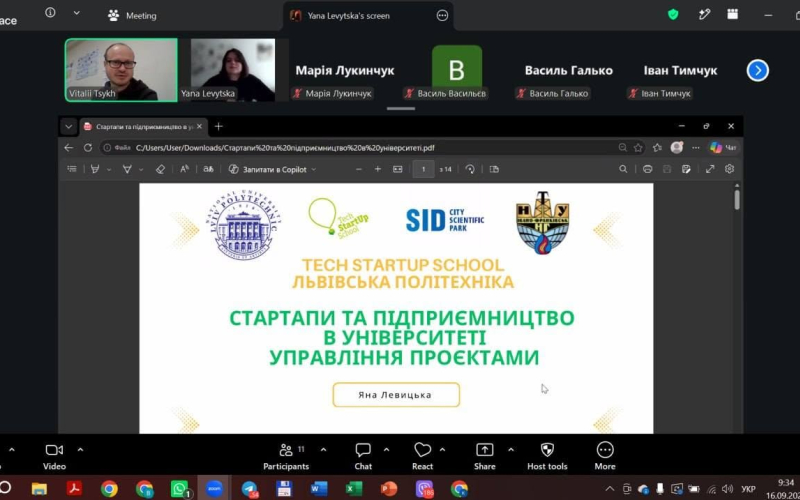Viewport: 800px width, 500px height.
Task: Select the PDF eraser tool
Action: tap(160, 169)
